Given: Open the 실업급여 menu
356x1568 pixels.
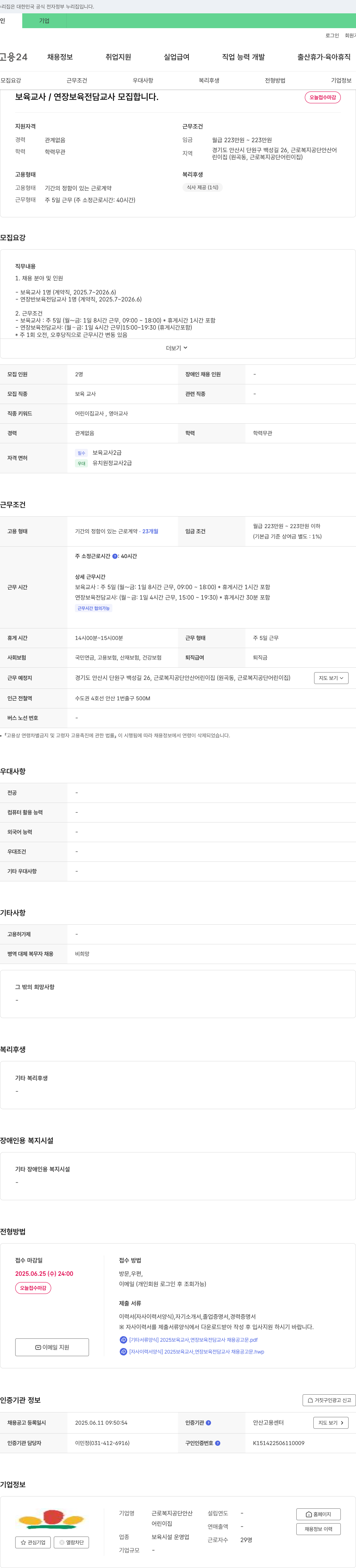Looking at the screenshot, I should click(x=176, y=57).
